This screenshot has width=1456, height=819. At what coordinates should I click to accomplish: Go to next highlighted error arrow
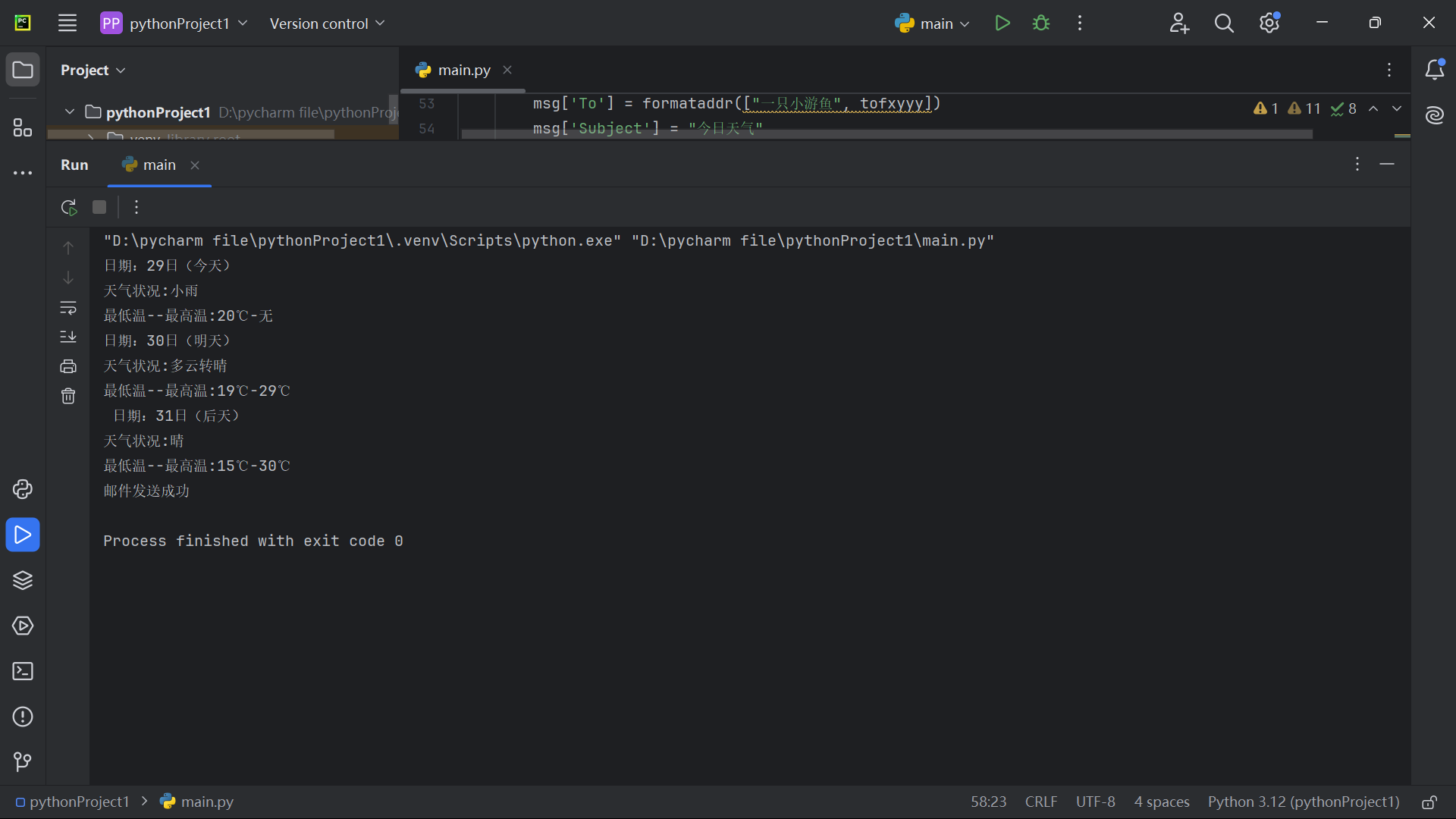(x=1397, y=108)
